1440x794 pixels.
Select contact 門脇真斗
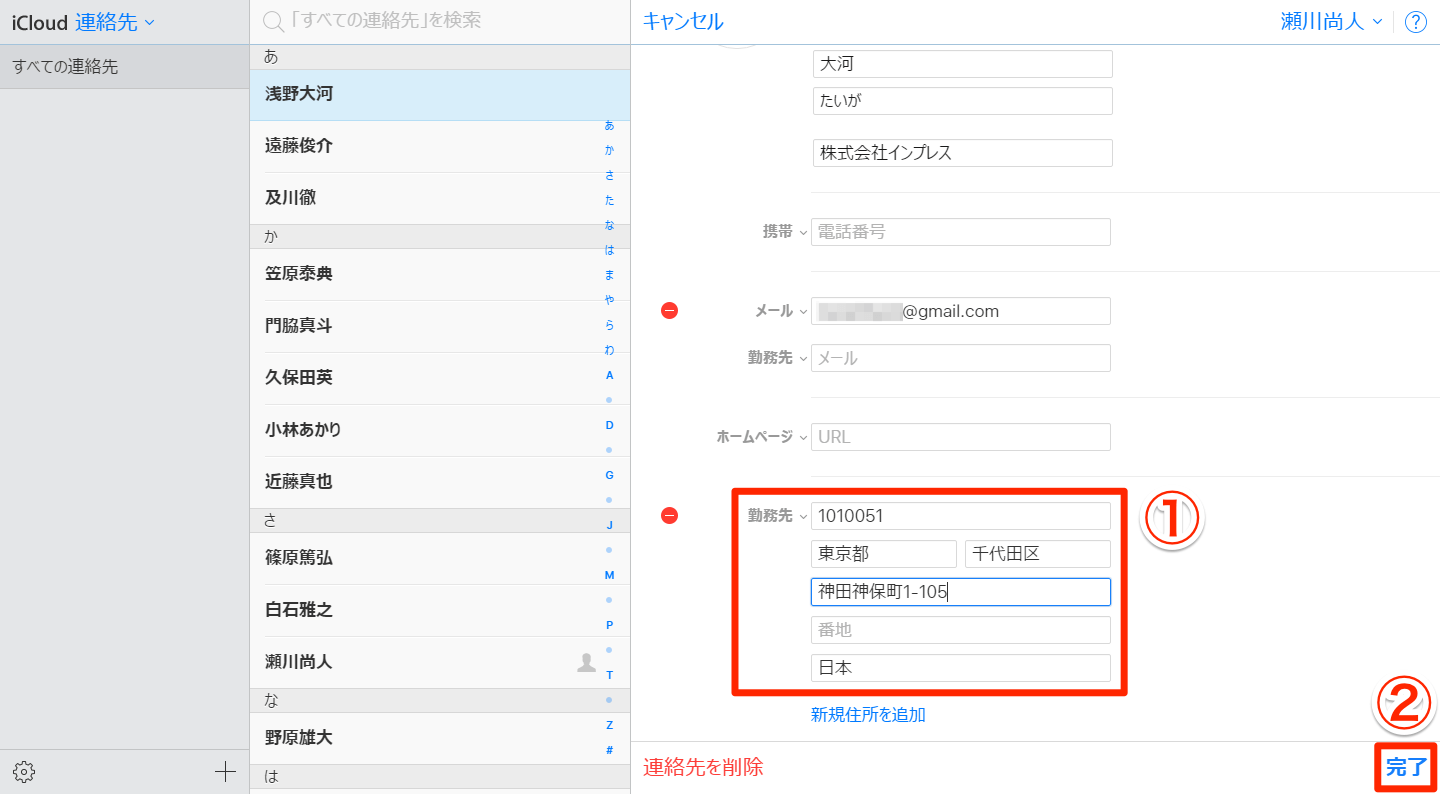click(440, 326)
